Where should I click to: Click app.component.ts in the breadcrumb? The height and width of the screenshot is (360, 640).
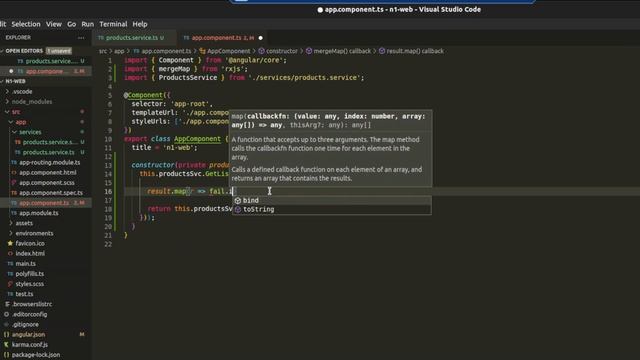pyautogui.click(x=167, y=51)
